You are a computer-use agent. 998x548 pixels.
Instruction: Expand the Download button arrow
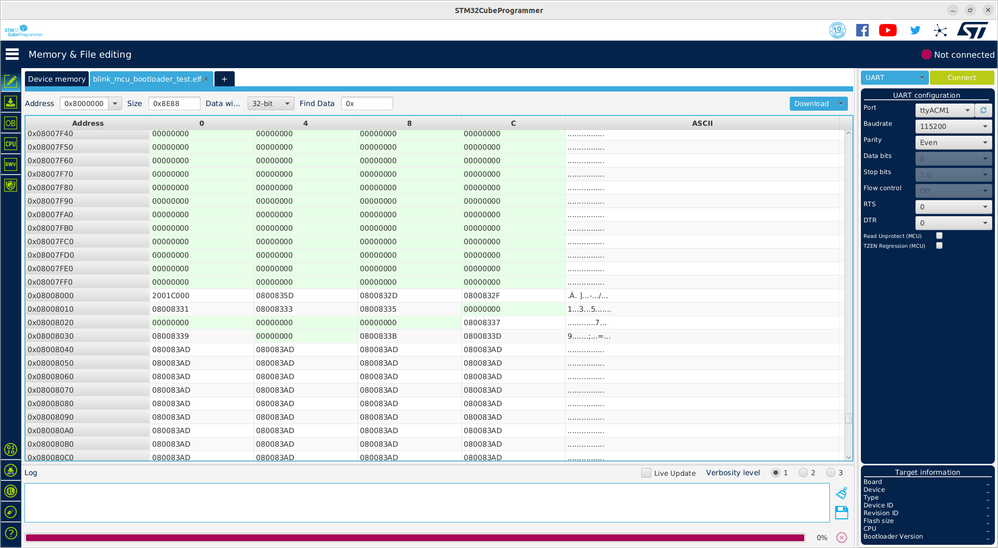pyautogui.click(x=841, y=103)
